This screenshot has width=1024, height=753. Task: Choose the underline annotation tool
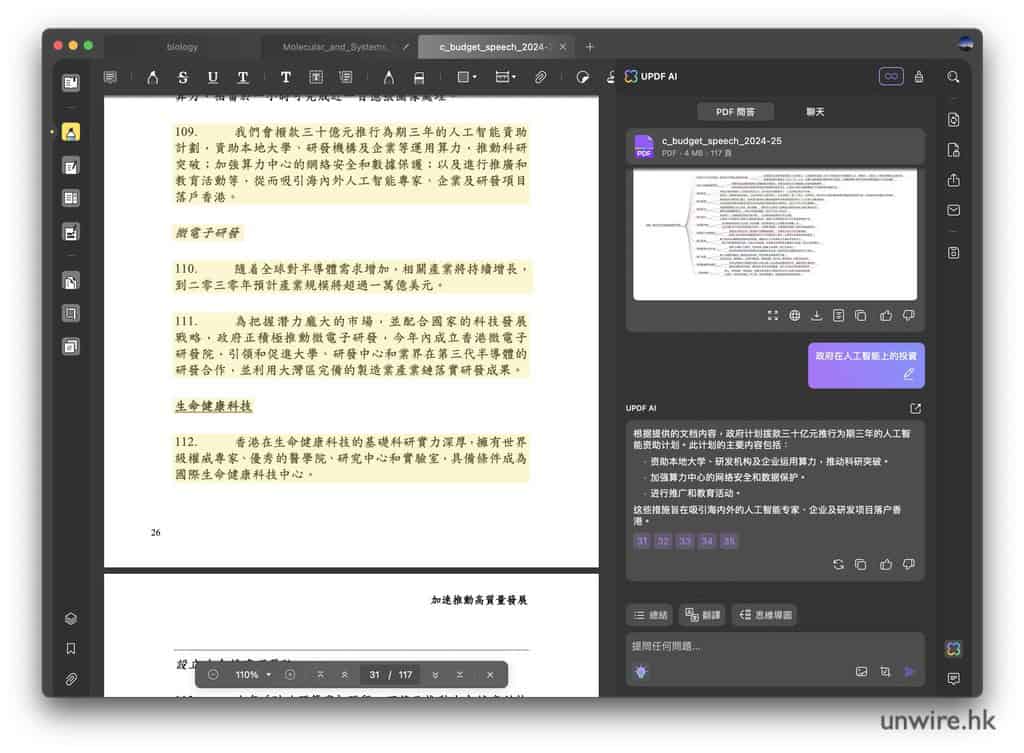point(212,77)
